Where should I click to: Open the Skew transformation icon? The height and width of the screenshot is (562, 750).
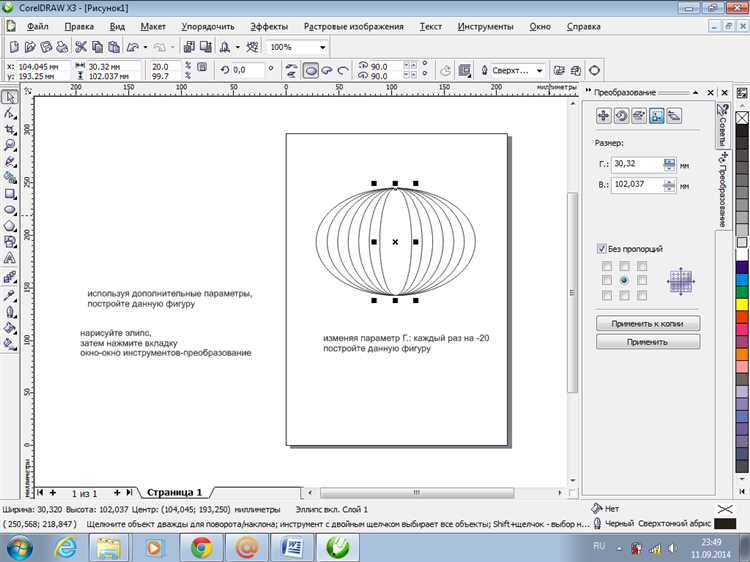[673, 116]
